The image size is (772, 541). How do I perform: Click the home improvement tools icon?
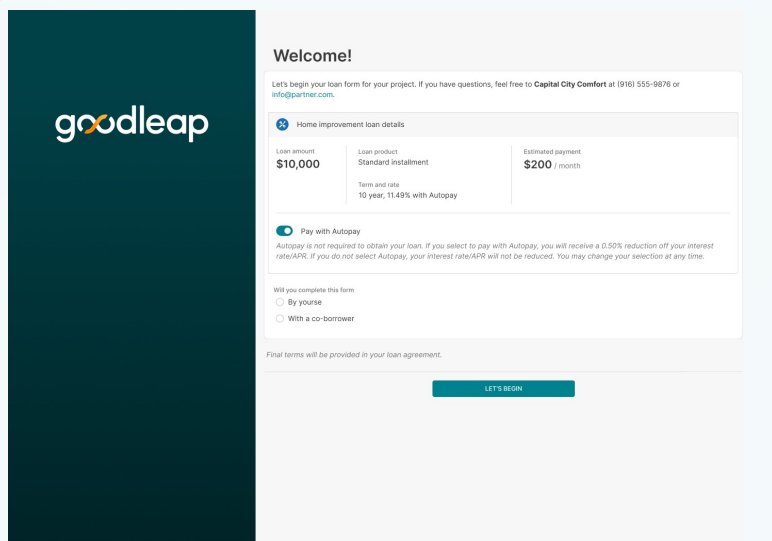pos(282,125)
